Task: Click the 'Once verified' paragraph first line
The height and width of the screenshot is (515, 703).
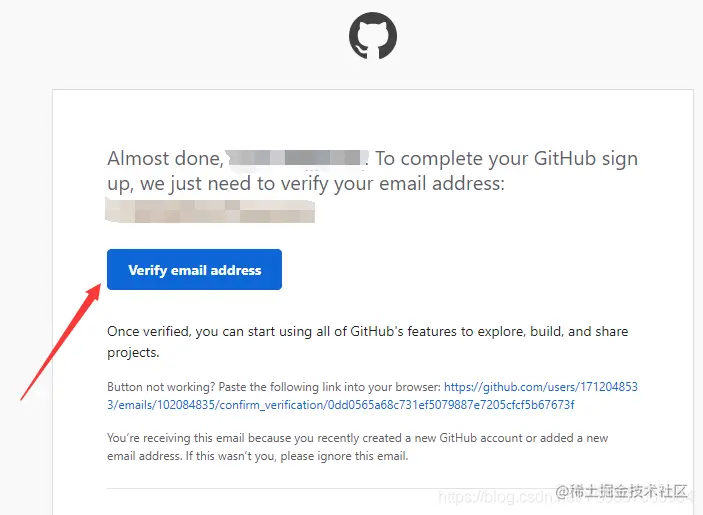Action: click(368, 332)
